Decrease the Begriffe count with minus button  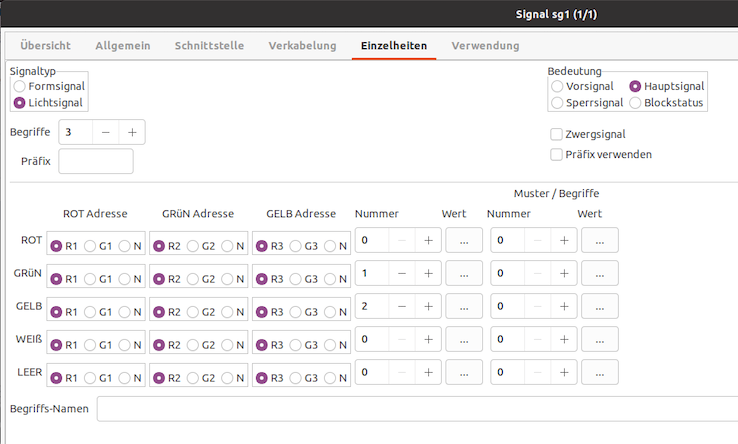[x=105, y=132]
